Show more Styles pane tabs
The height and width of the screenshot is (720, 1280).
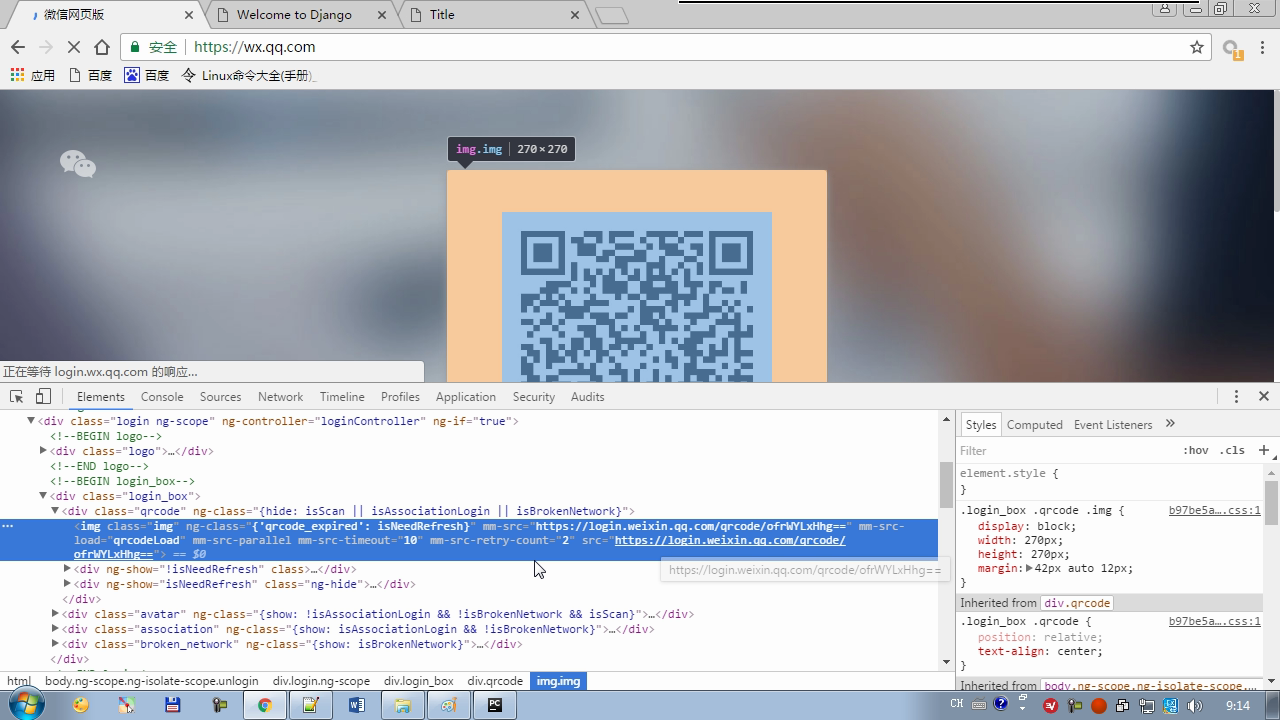click(1170, 424)
